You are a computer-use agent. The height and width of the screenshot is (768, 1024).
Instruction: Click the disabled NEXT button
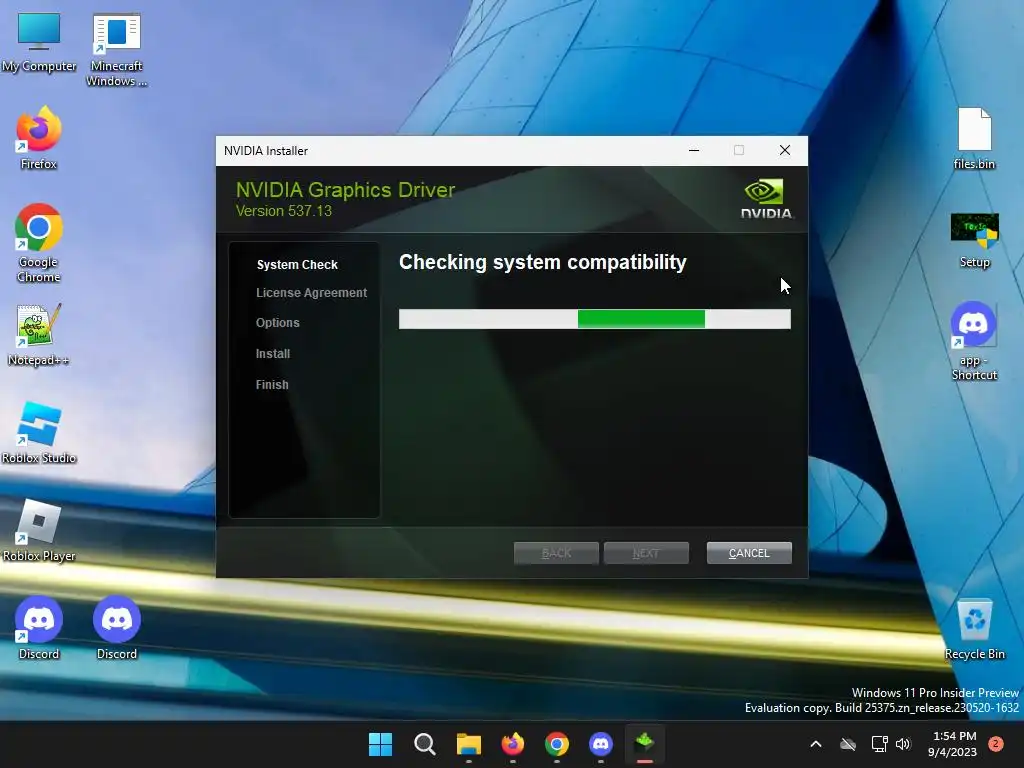(646, 553)
